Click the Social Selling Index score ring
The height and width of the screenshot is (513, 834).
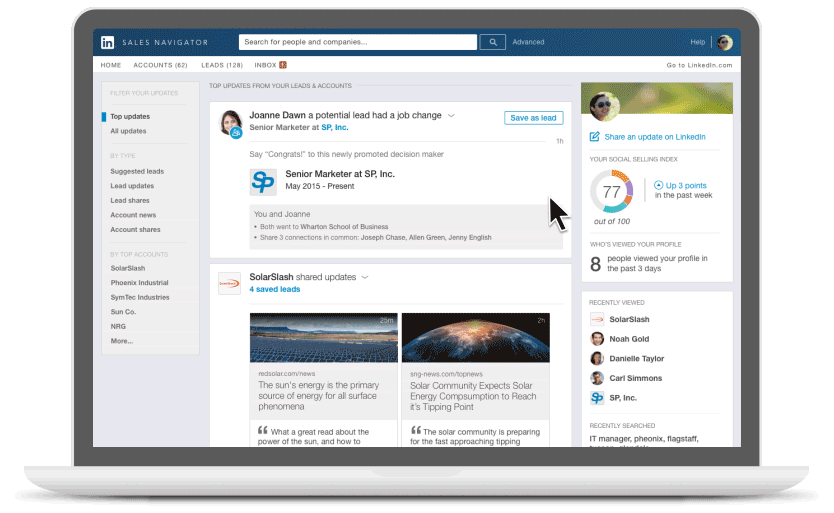[x=612, y=192]
